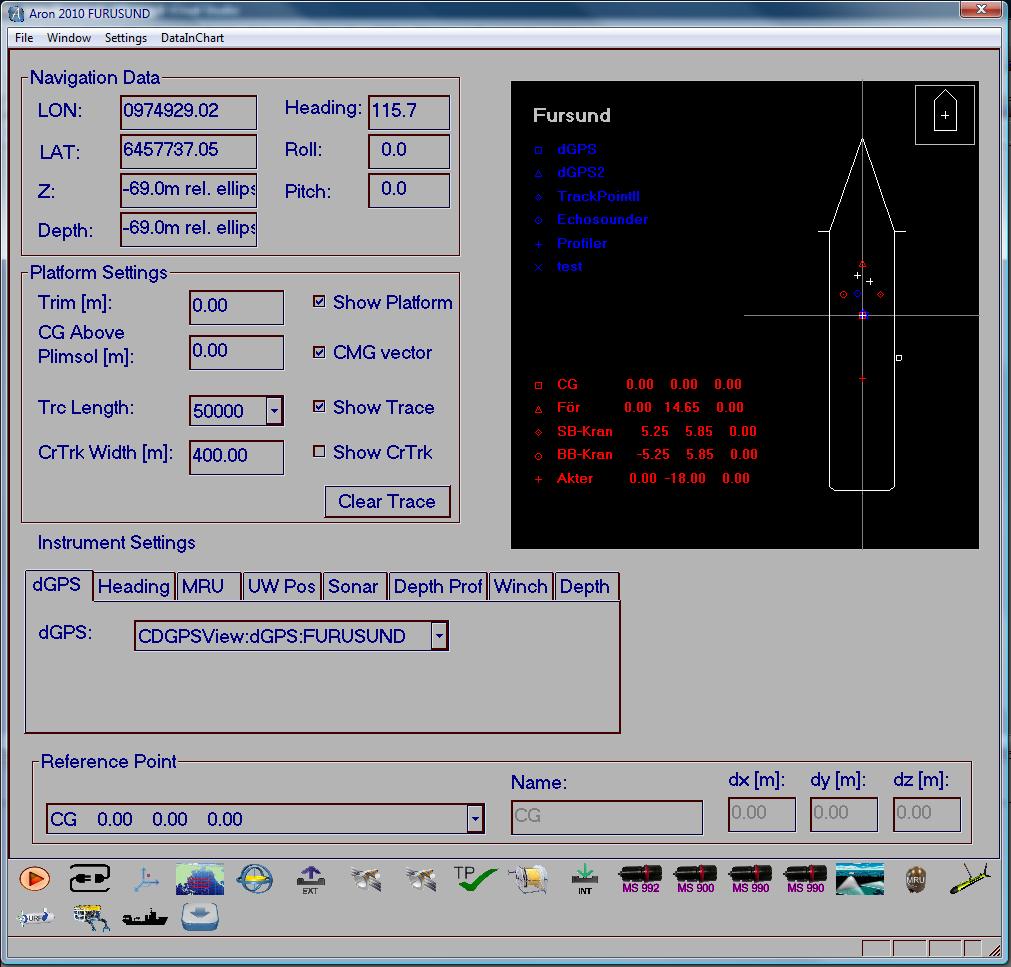Open the MS 990 icon next to MS 900
This screenshot has width=1011, height=967.
[x=751, y=880]
